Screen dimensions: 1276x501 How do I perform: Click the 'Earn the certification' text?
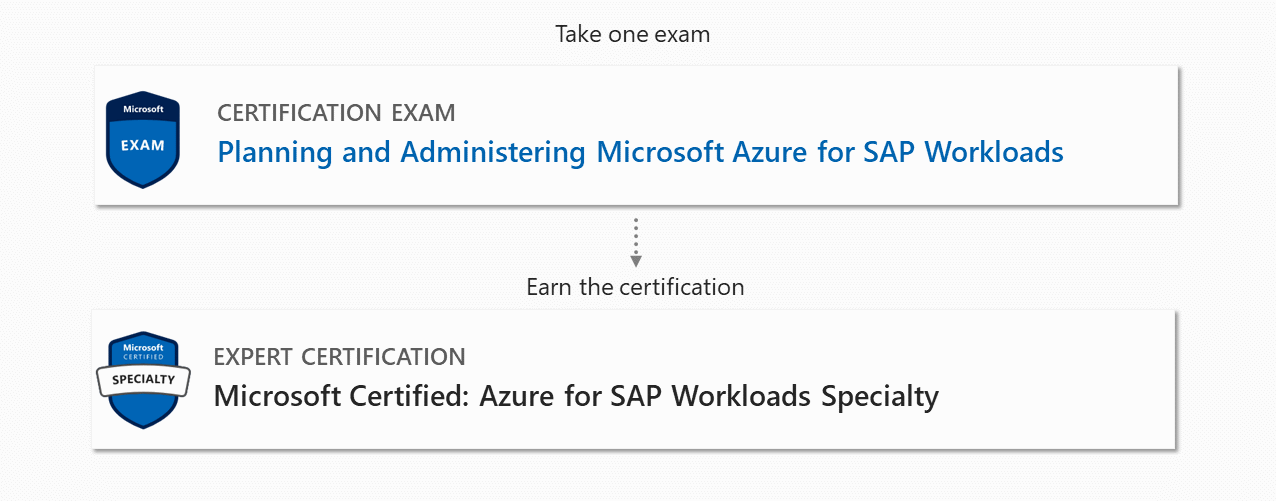click(635, 287)
